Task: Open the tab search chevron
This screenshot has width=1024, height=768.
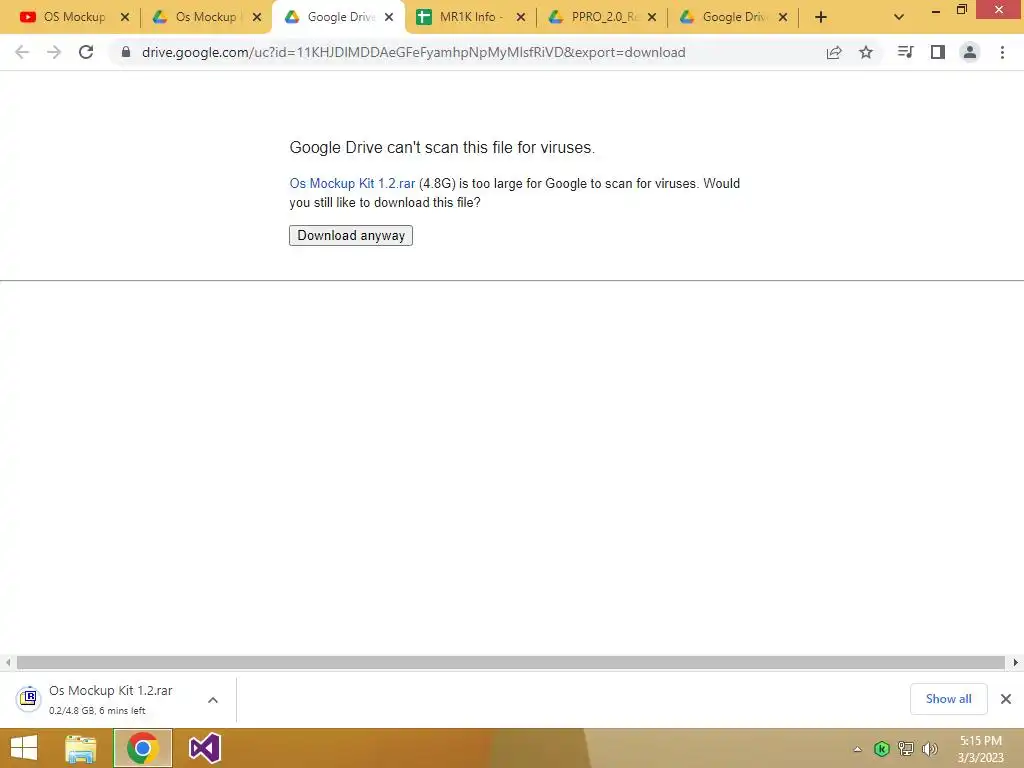Action: coord(899,17)
